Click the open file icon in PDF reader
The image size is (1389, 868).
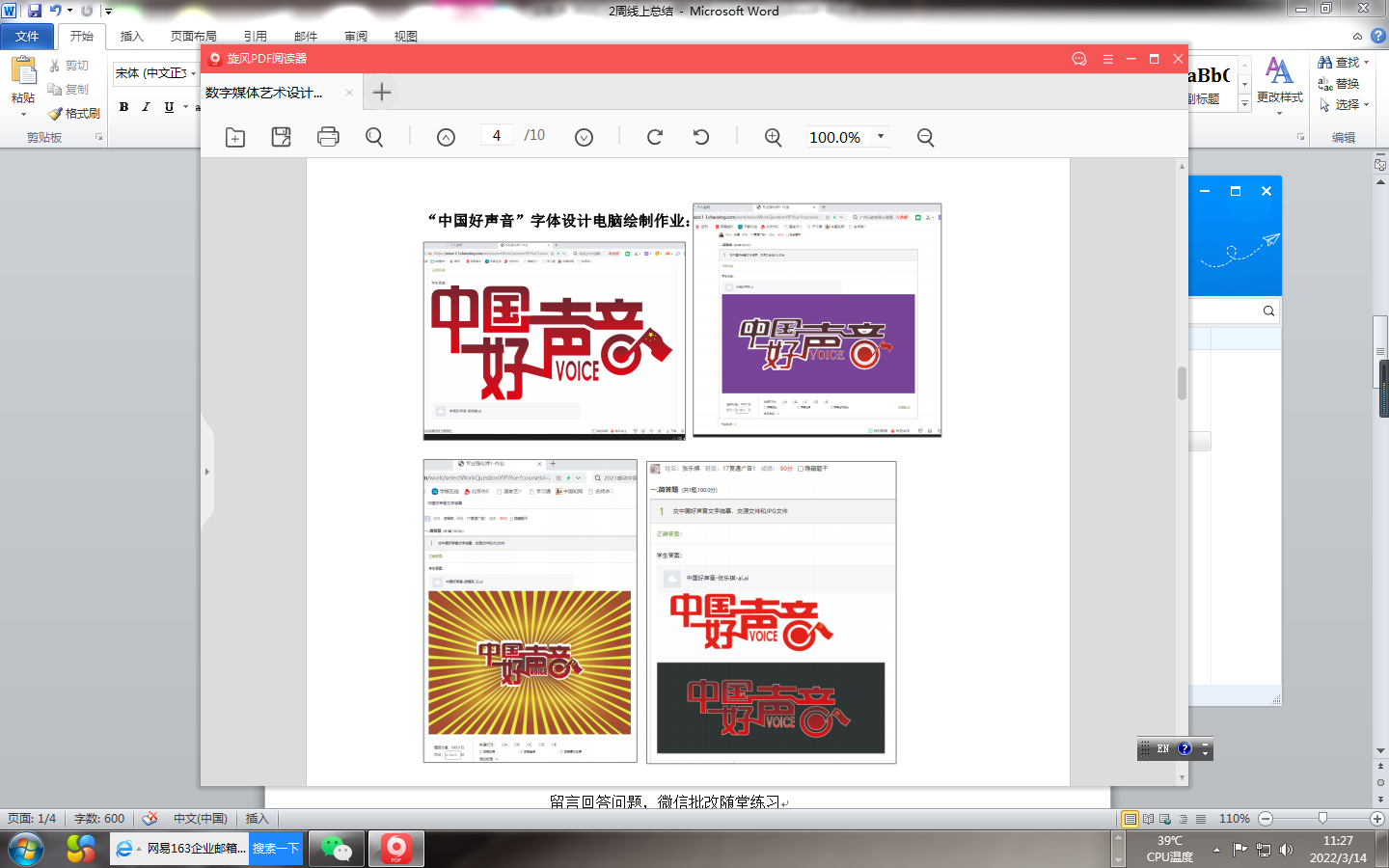pyautogui.click(x=235, y=137)
